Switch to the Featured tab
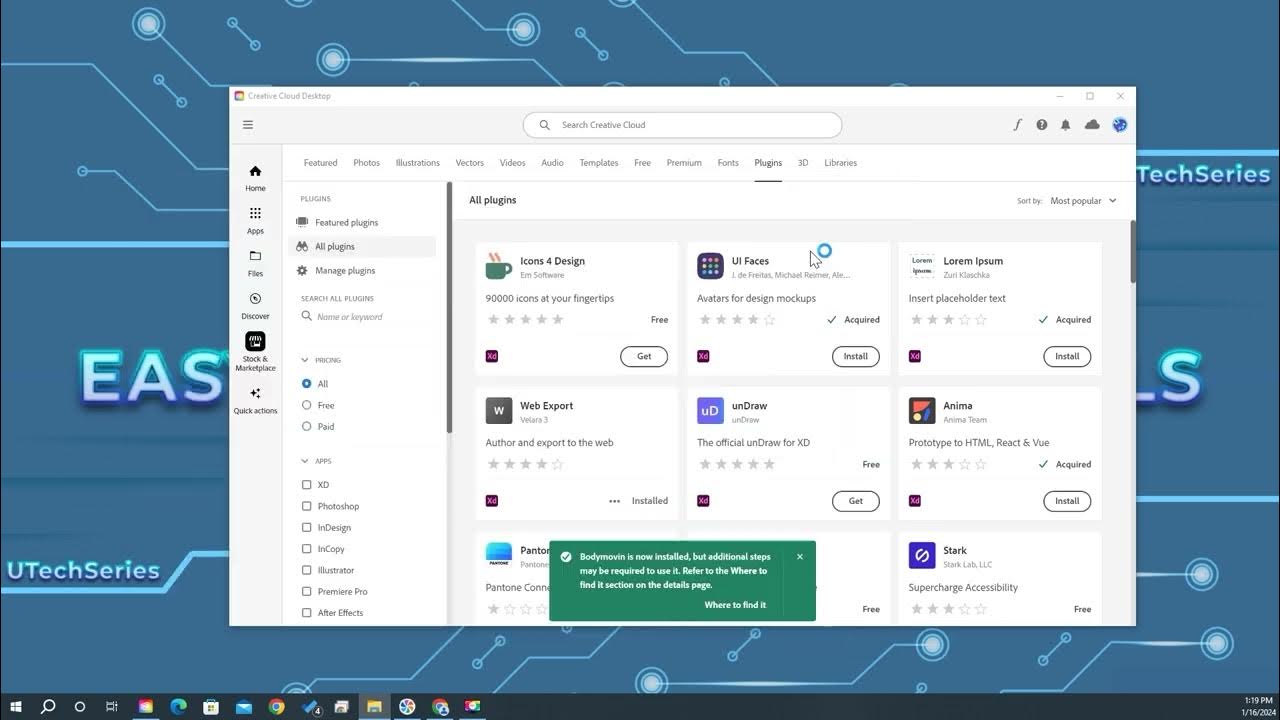This screenshot has height=720, width=1280. [321, 163]
